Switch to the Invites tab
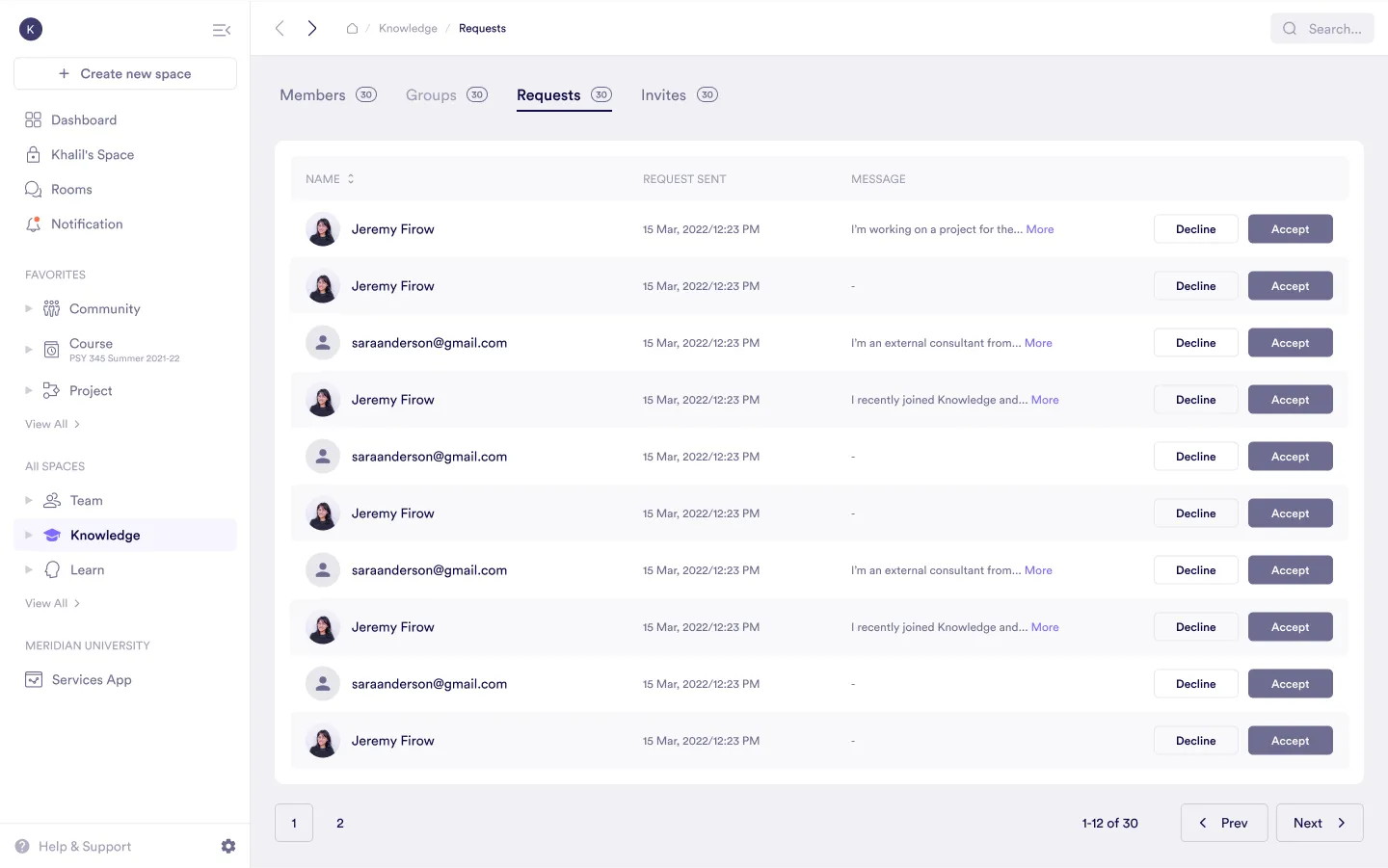Screen dimensions: 1388x868 663,94
